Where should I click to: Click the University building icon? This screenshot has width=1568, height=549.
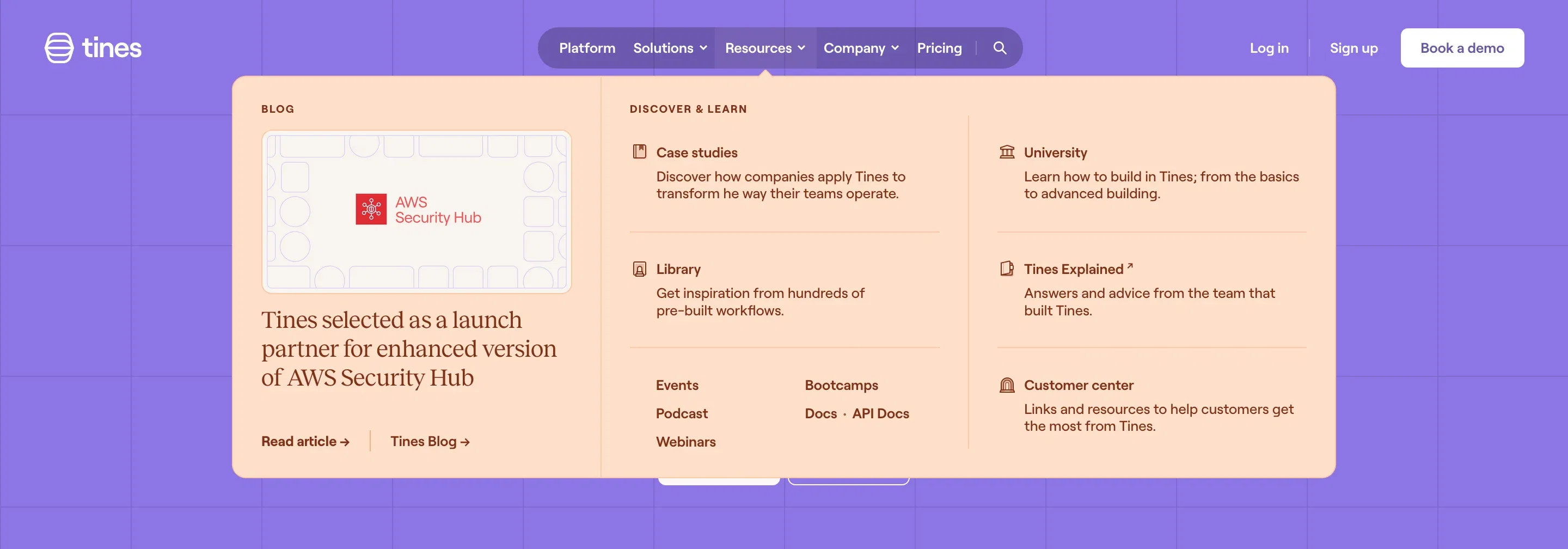click(1007, 151)
